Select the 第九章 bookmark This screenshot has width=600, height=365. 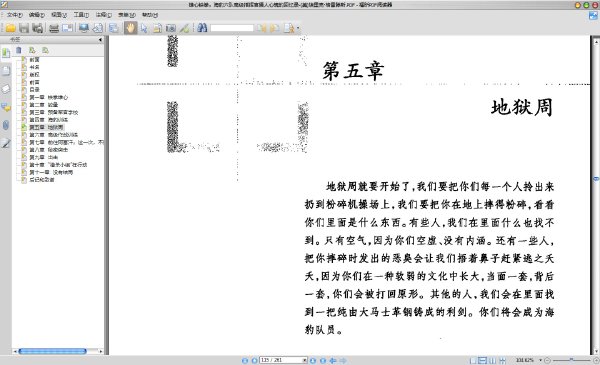tap(44, 157)
